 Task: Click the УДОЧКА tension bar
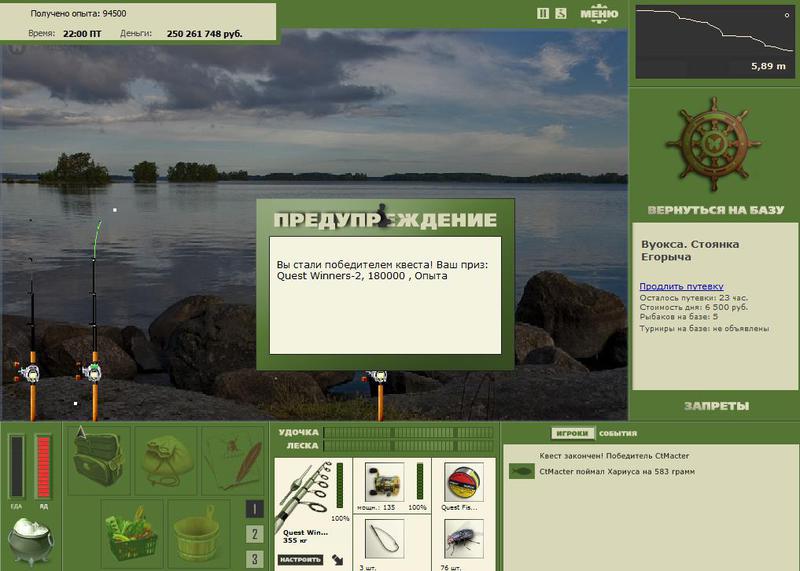click(408, 433)
